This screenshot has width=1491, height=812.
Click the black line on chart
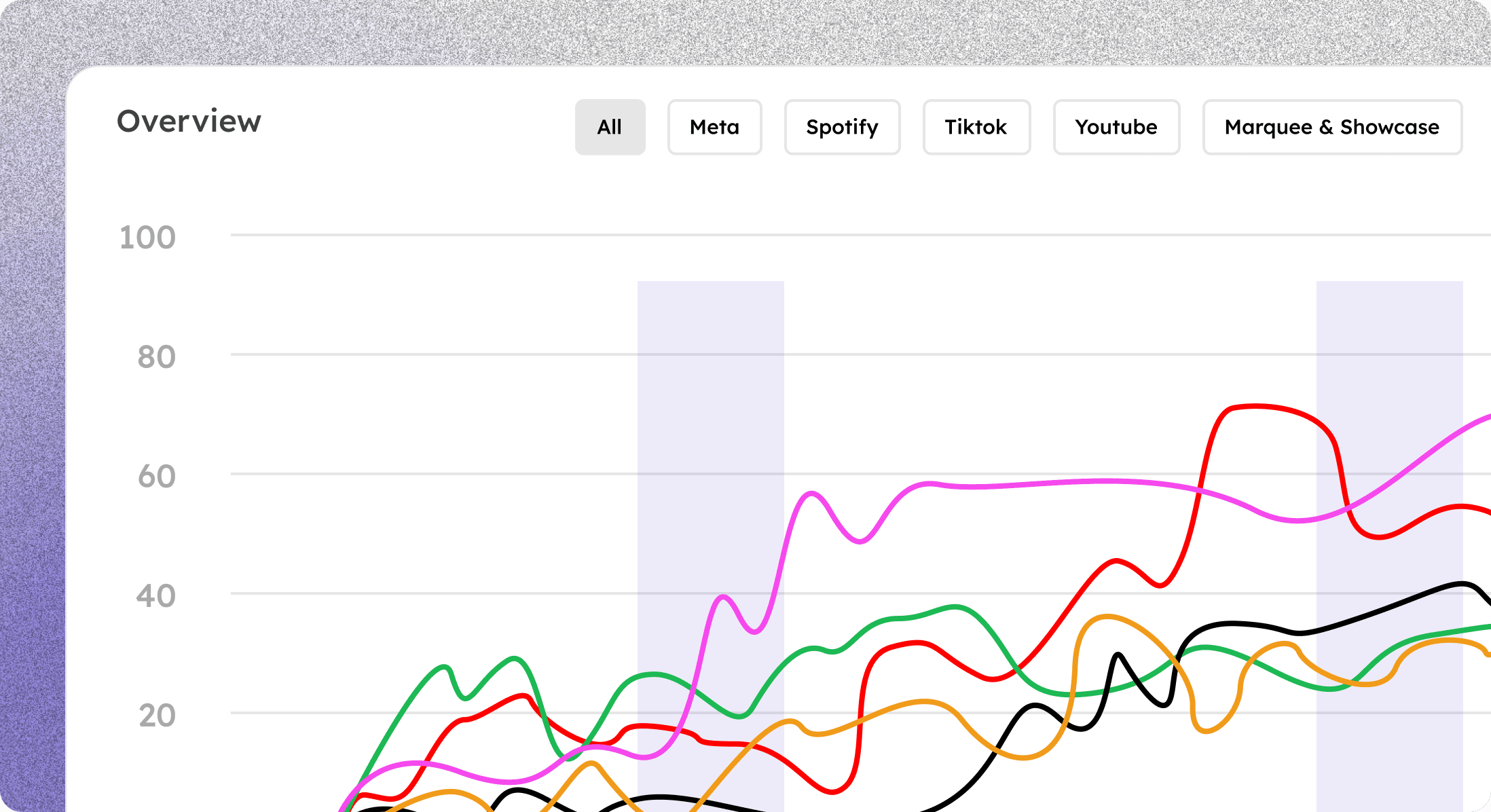point(1232,623)
